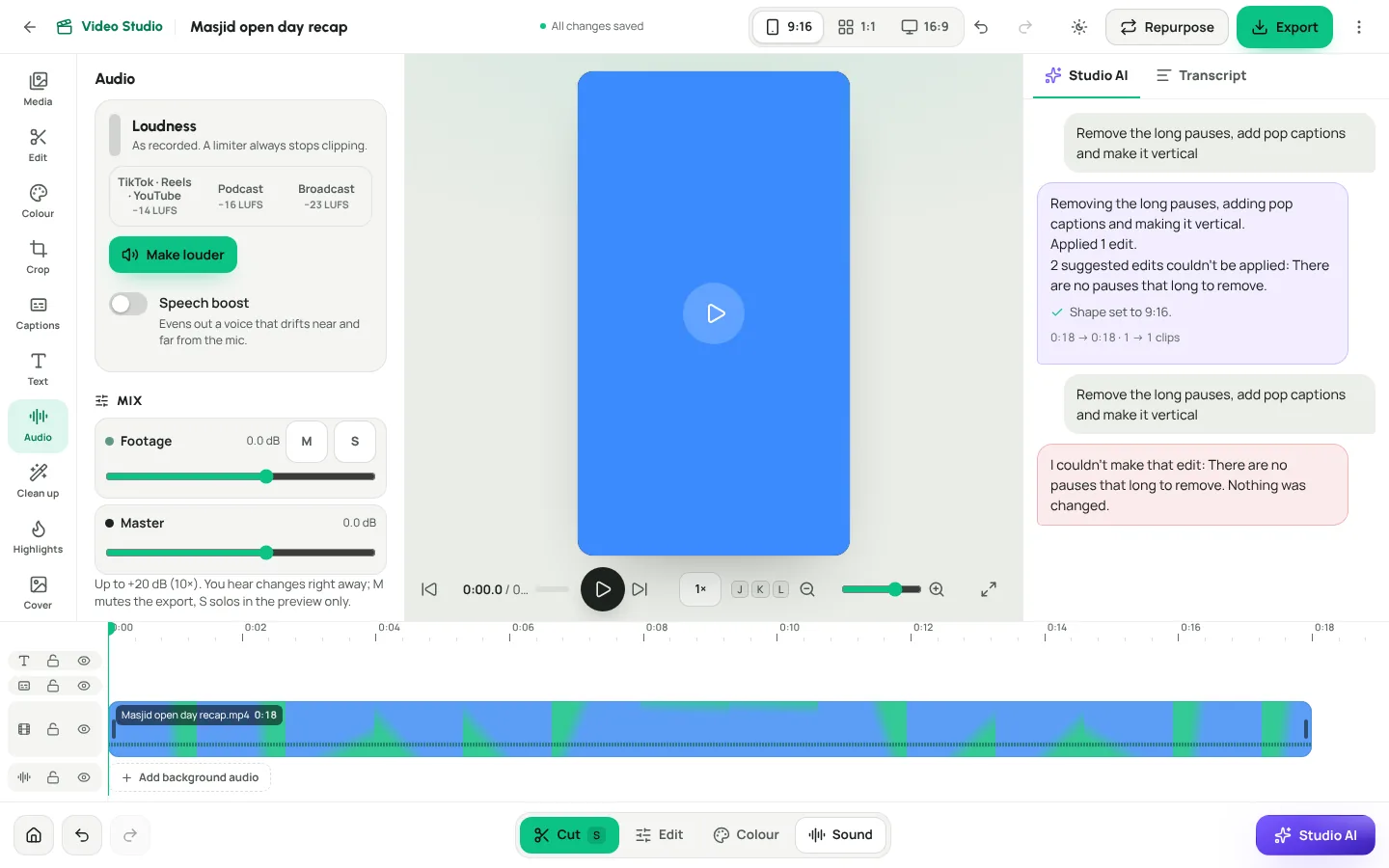Select the Sound mode in bottom bar

[840, 835]
